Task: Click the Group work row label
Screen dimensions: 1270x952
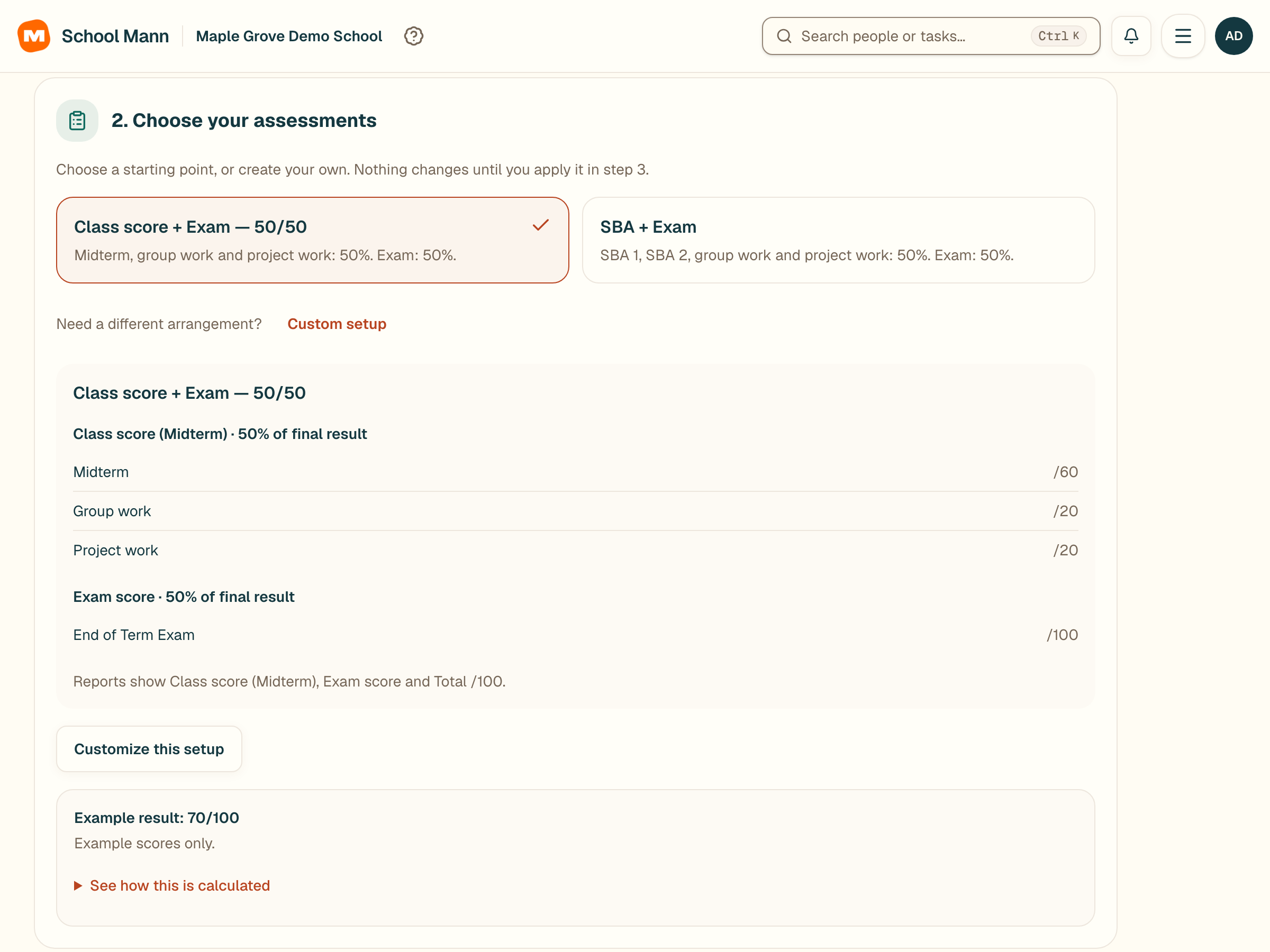Action: point(112,511)
